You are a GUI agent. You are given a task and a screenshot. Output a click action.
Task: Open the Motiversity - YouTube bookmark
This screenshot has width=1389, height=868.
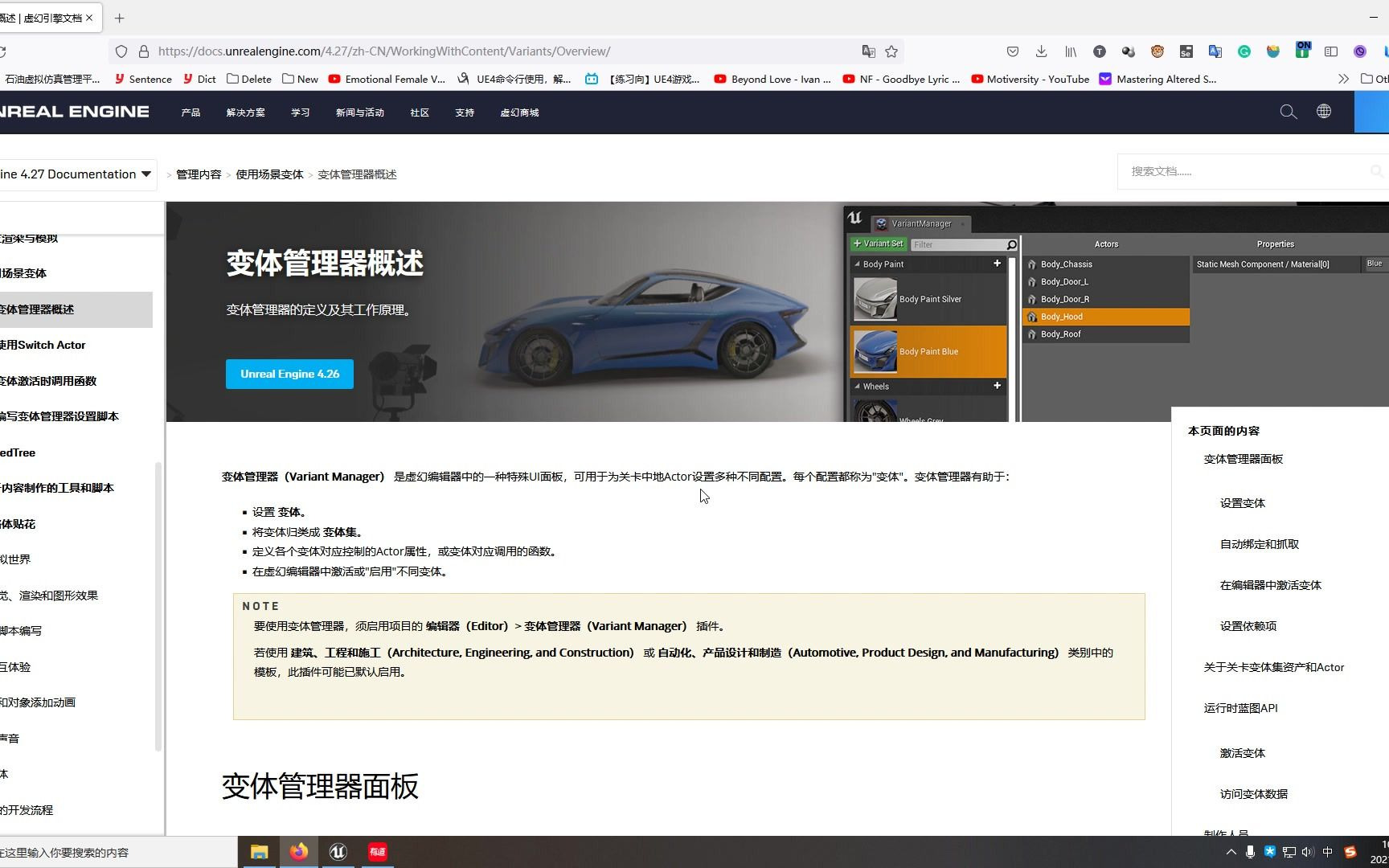1030,79
